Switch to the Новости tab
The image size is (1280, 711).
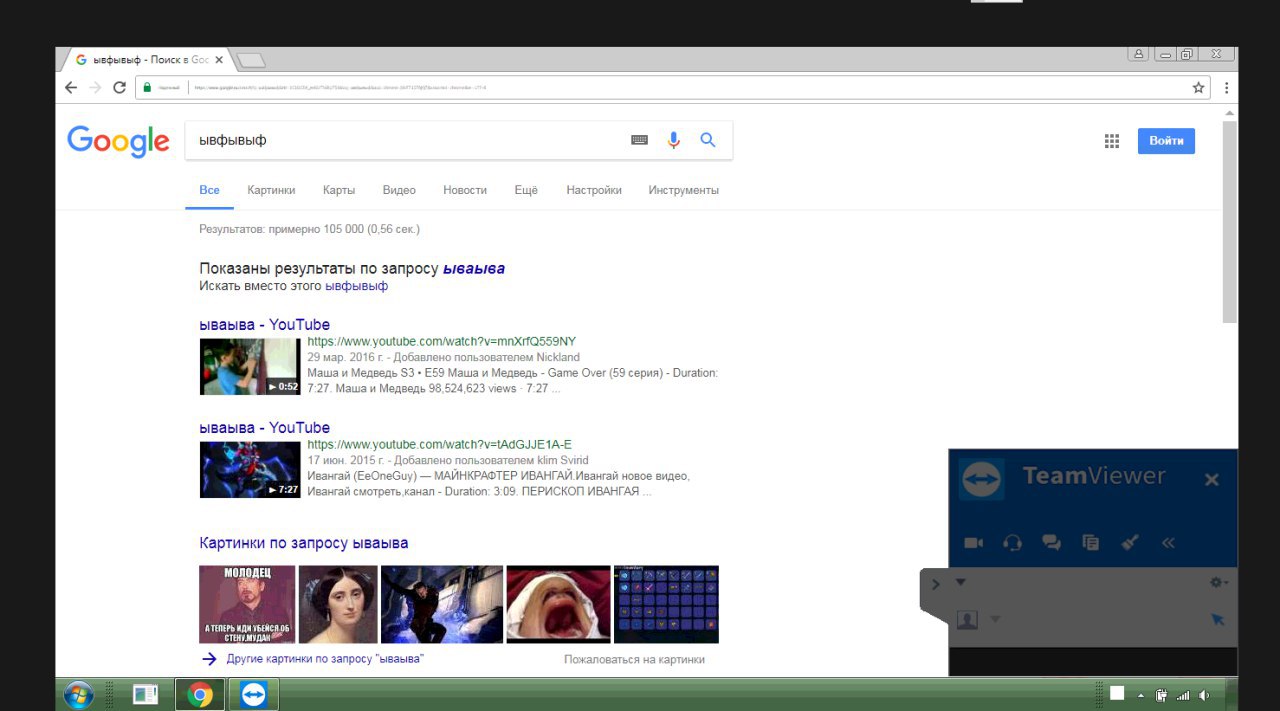(465, 190)
